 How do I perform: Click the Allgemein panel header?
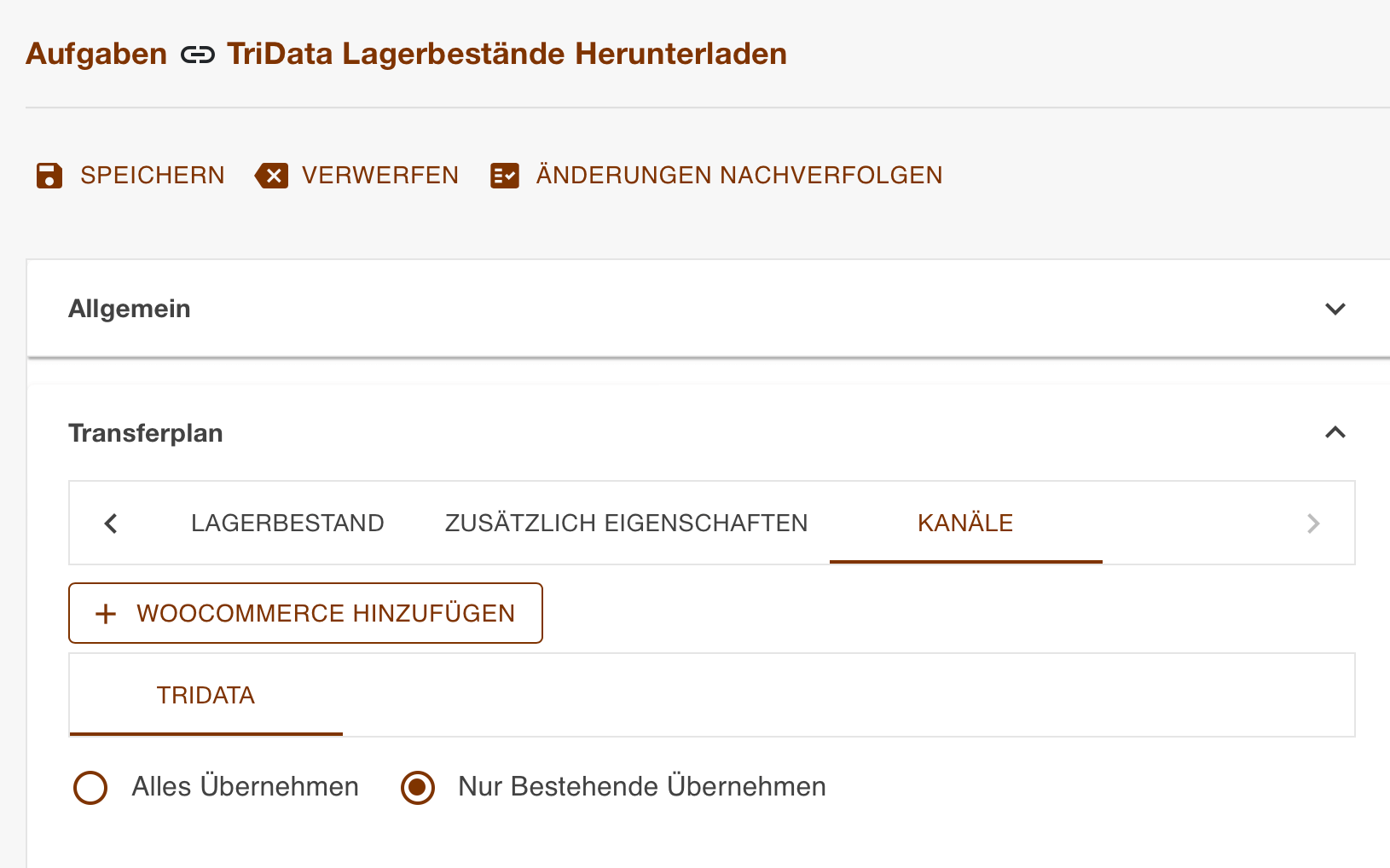709,309
